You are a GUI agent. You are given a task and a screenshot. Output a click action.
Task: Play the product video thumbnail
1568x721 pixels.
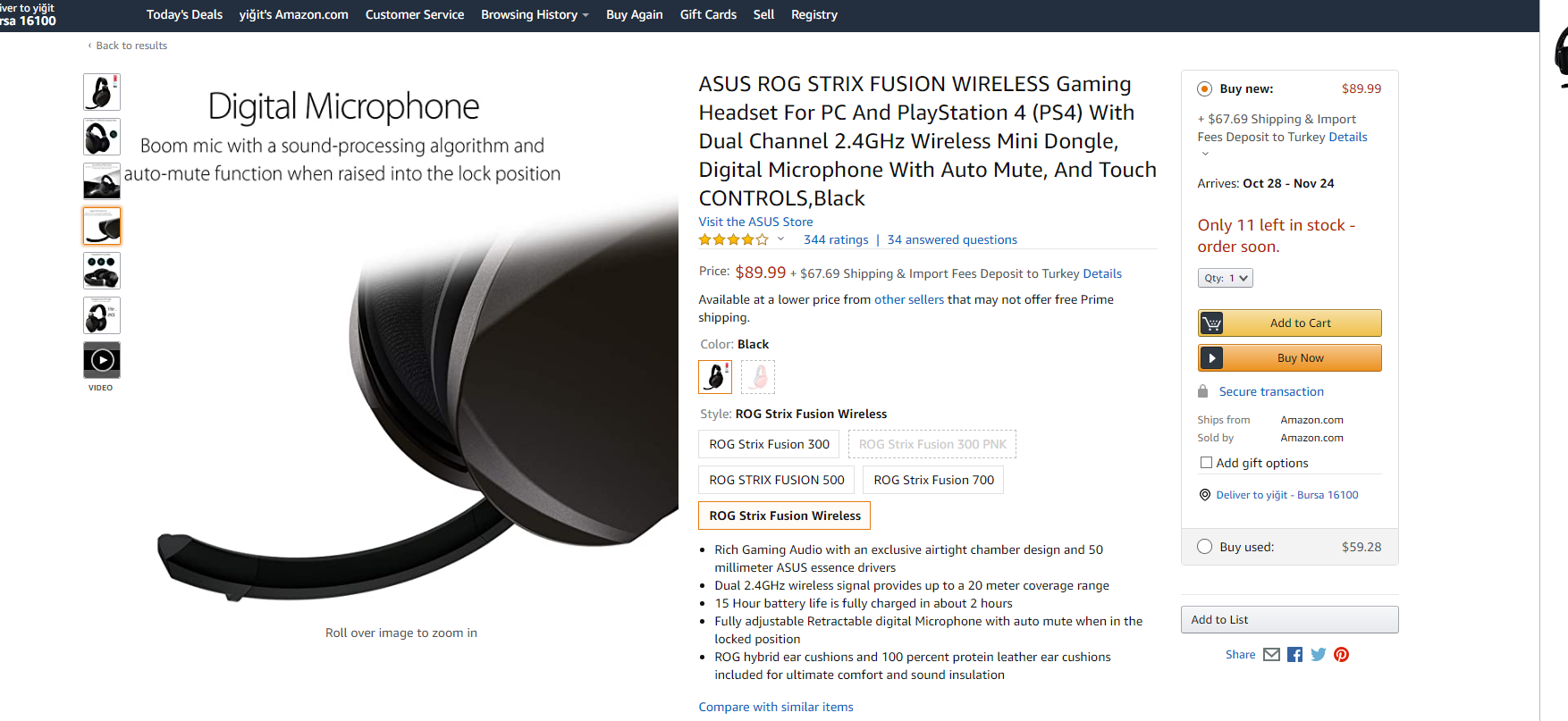coord(102,360)
